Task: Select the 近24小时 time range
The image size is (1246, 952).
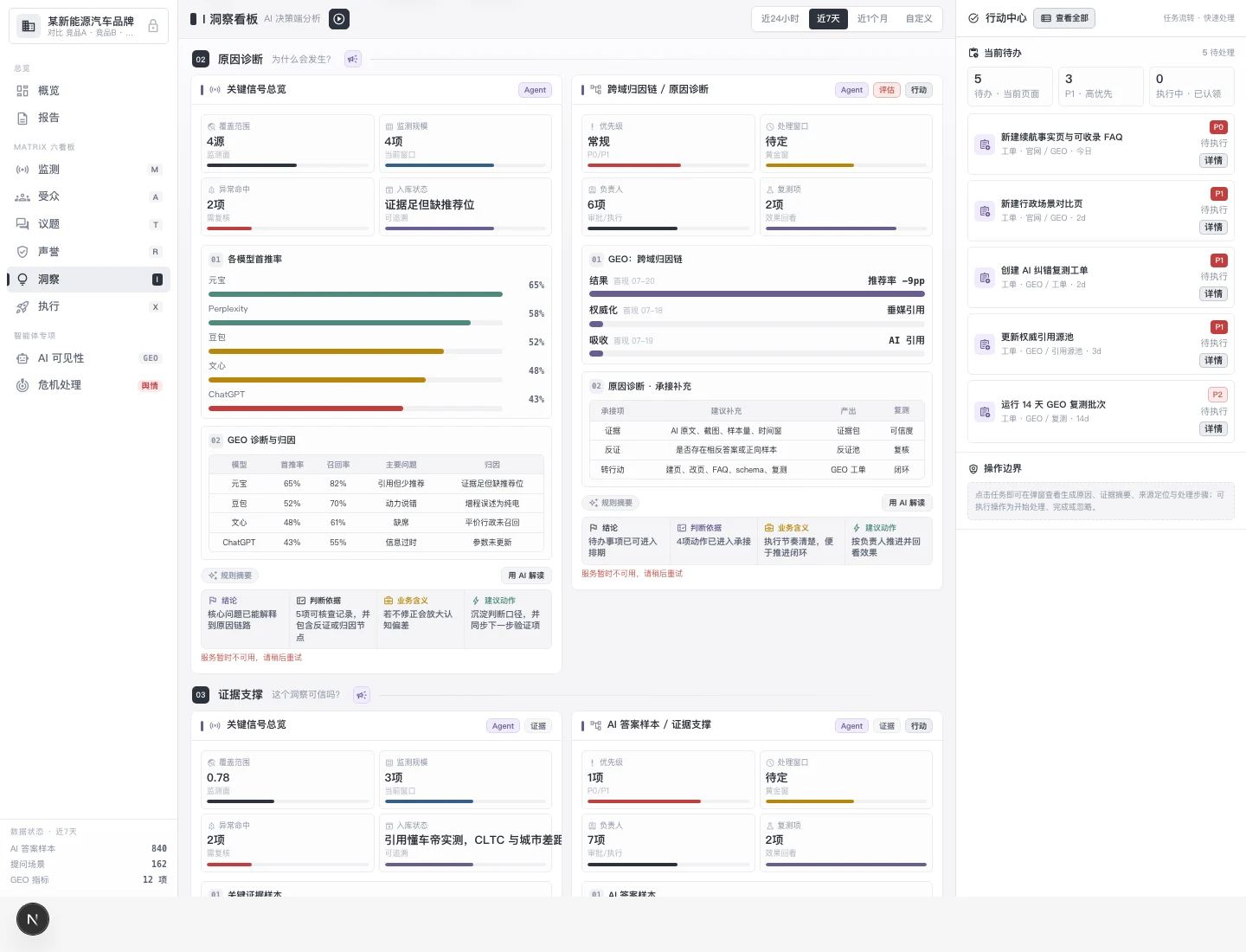Action: pos(780,18)
